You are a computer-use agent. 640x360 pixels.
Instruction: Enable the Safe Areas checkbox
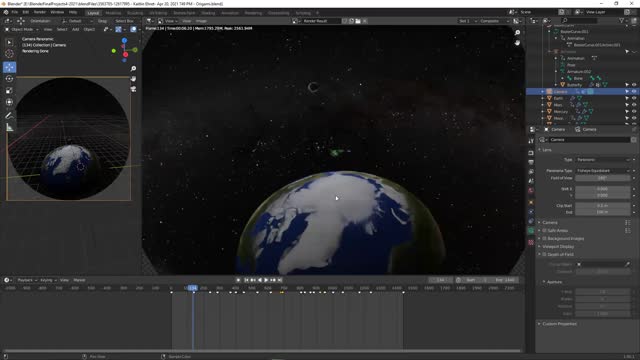[544, 231]
